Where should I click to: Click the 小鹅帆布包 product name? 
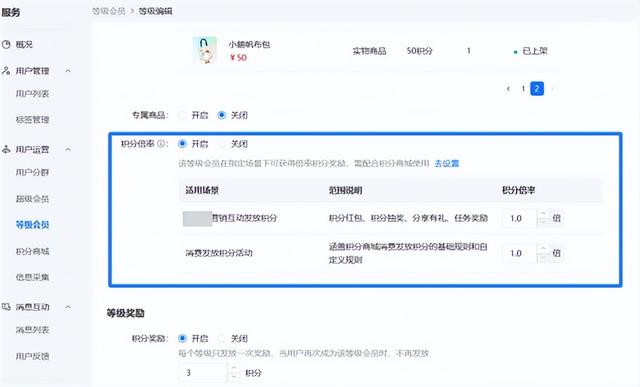[x=249, y=44]
